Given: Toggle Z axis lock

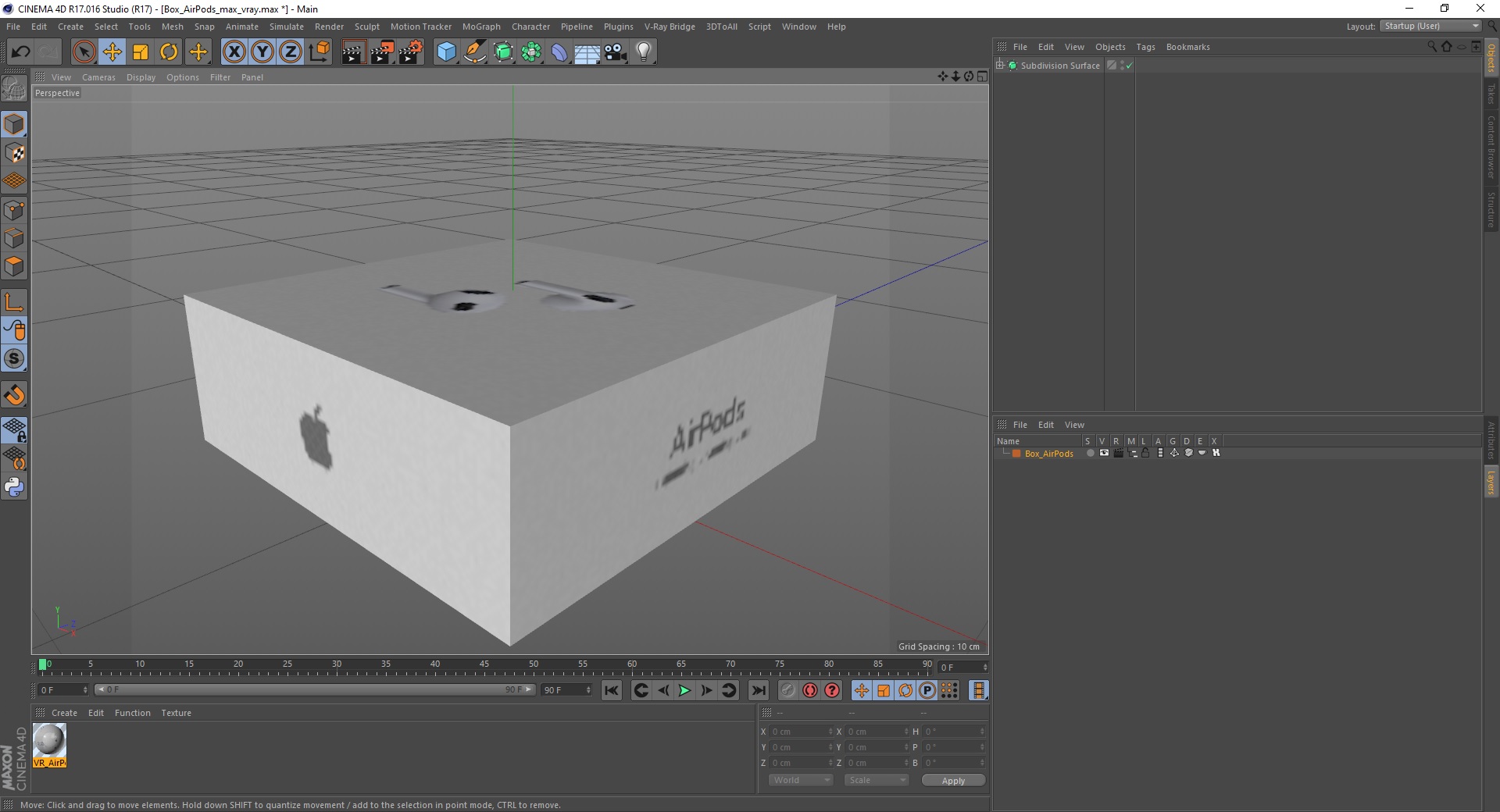Looking at the screenshot, I should point(291,52).
